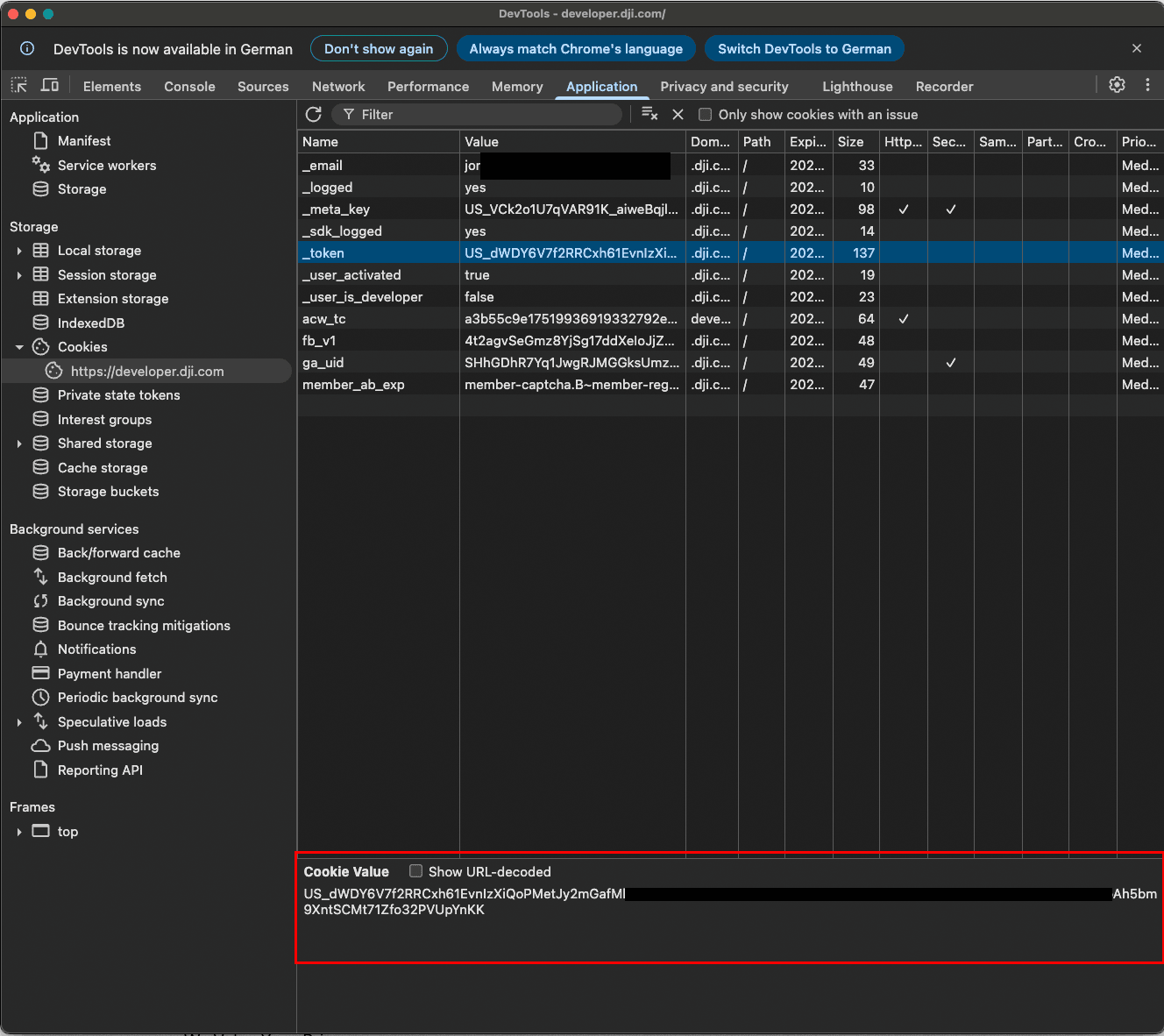The height and width of the screenshot is (1036, 1164).
Task: Open the Console tab
Action: point(189,87)
